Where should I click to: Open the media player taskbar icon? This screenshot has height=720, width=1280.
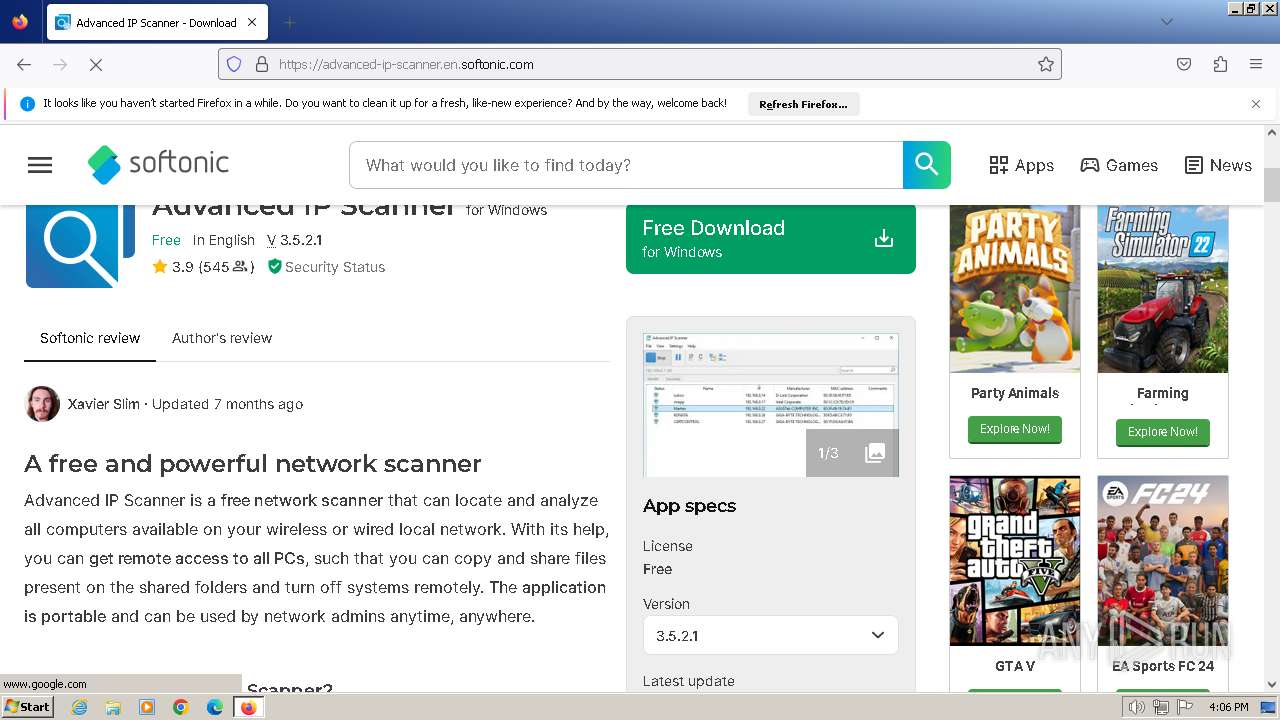pos(147,707)
